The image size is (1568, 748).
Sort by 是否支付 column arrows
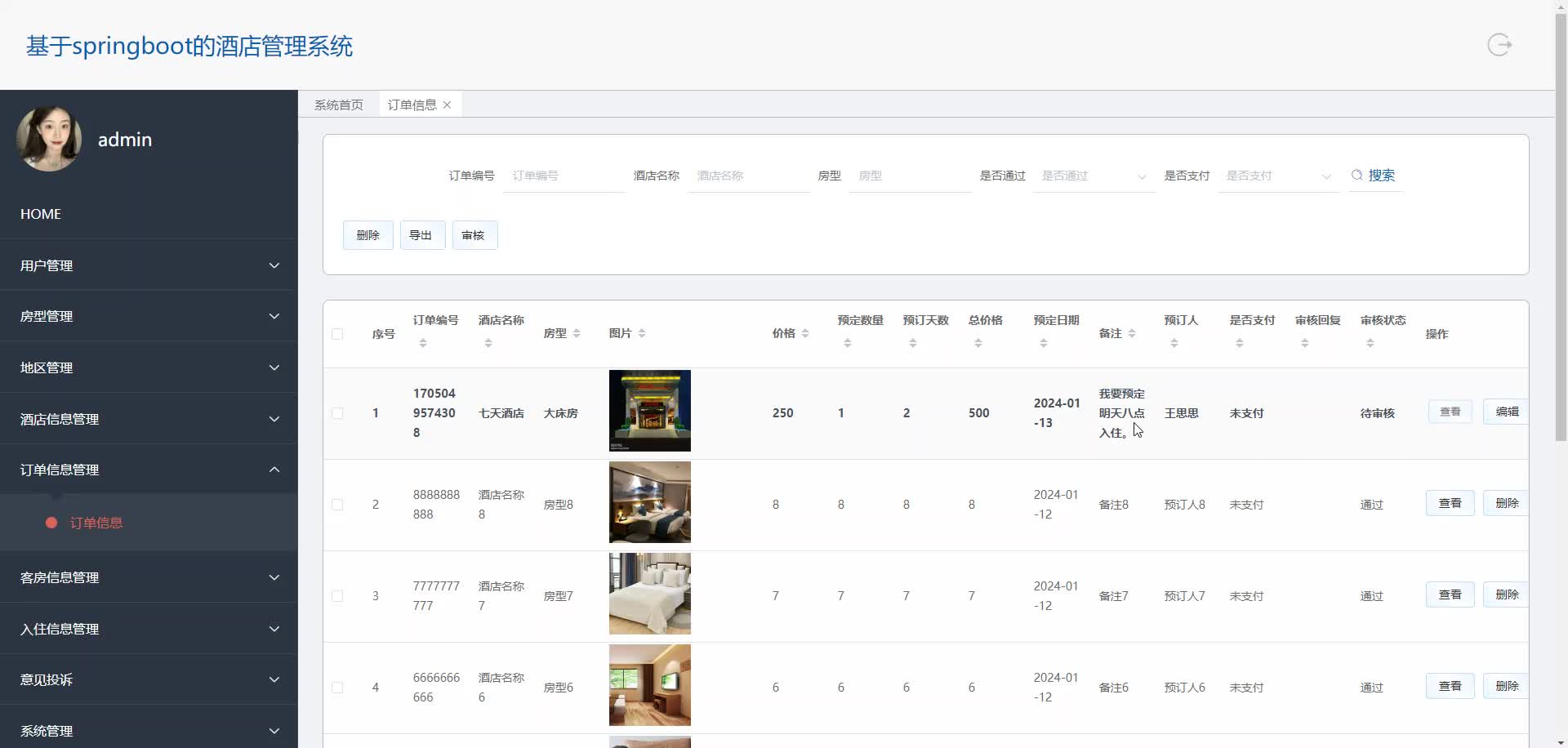(1240, 344)
